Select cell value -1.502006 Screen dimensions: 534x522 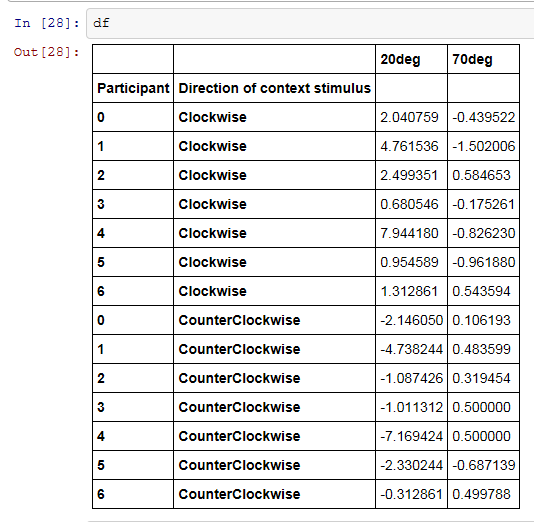click(484, 146)
